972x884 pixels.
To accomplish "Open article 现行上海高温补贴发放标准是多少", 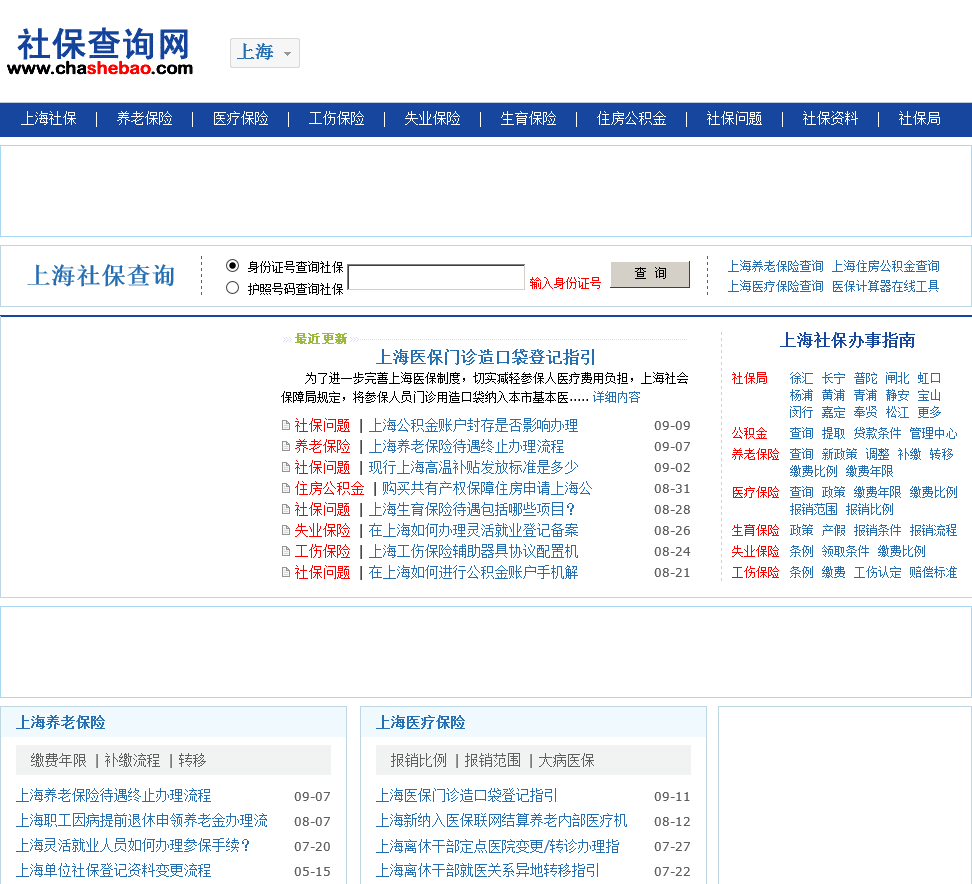I will tap(473, 468).
